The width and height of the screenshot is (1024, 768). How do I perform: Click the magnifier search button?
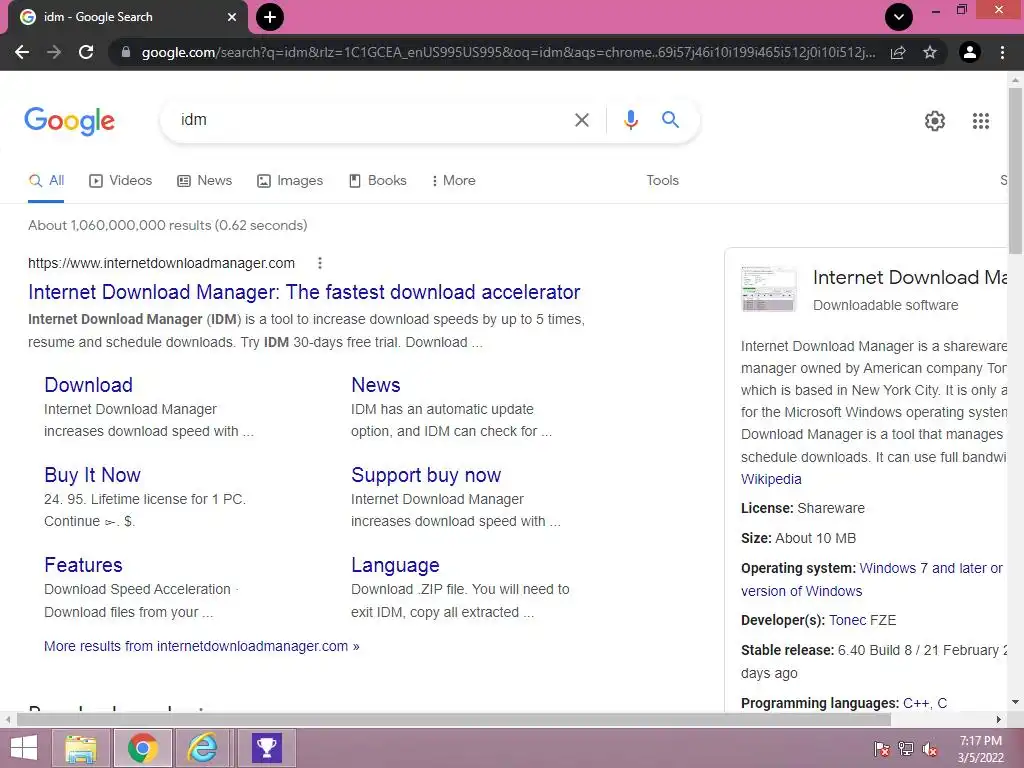point(670,120)
